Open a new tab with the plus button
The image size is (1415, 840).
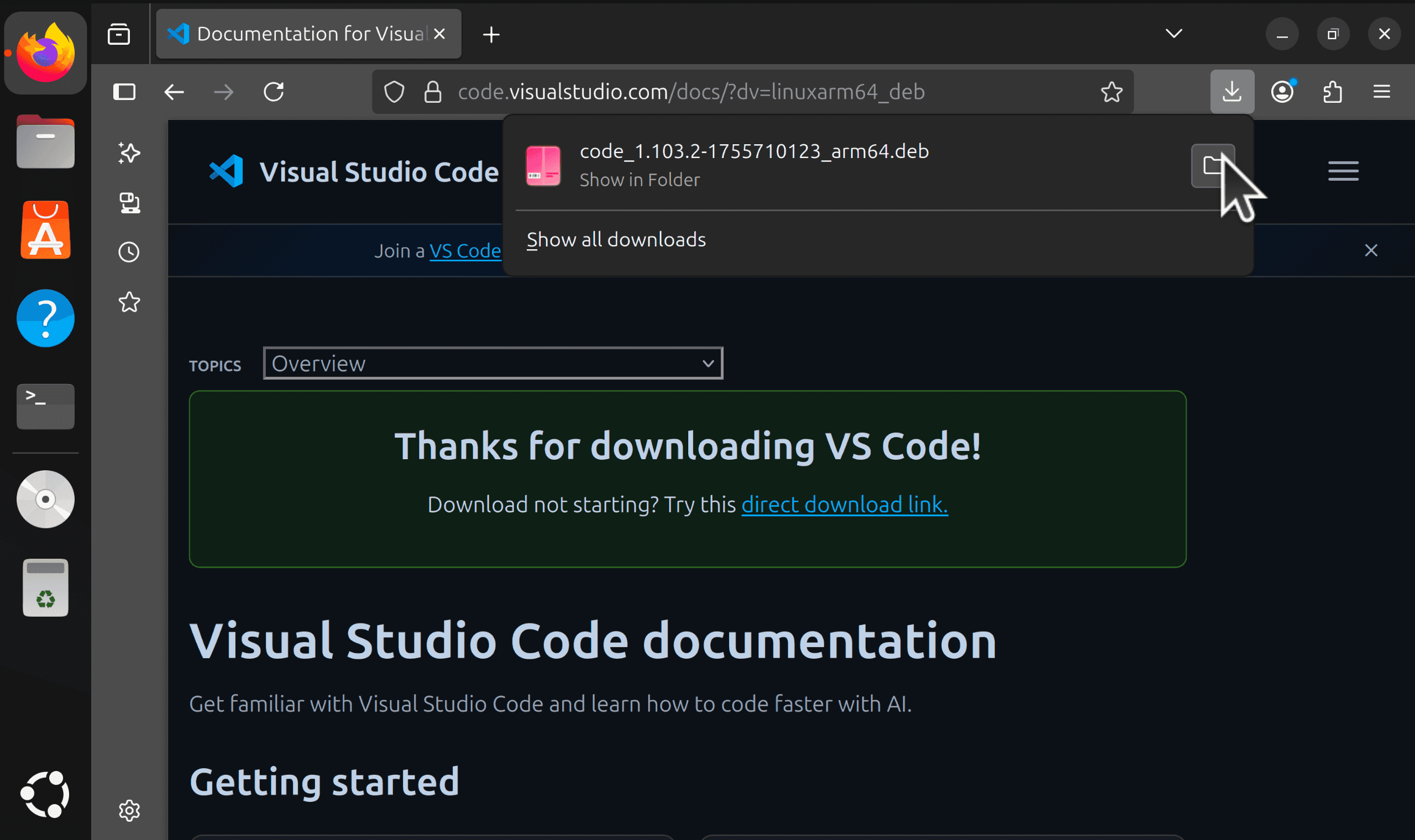tap(491, 34)
